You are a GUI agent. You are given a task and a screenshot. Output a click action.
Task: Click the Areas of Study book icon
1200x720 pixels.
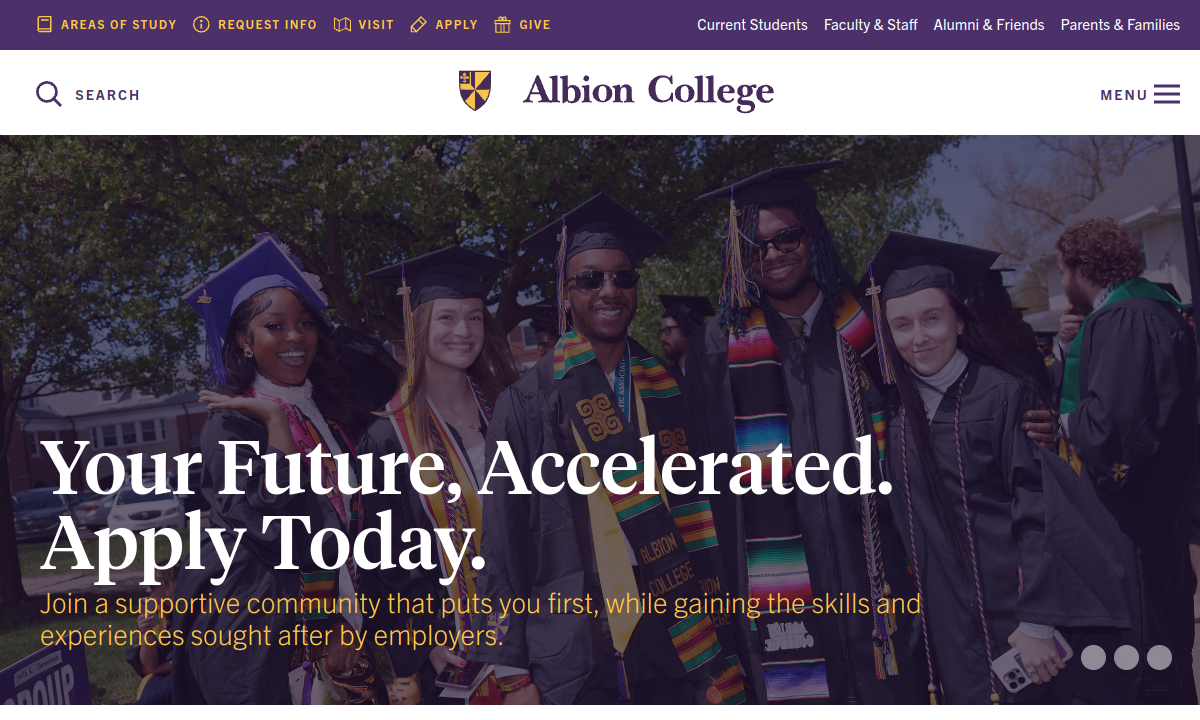point(44,24)
